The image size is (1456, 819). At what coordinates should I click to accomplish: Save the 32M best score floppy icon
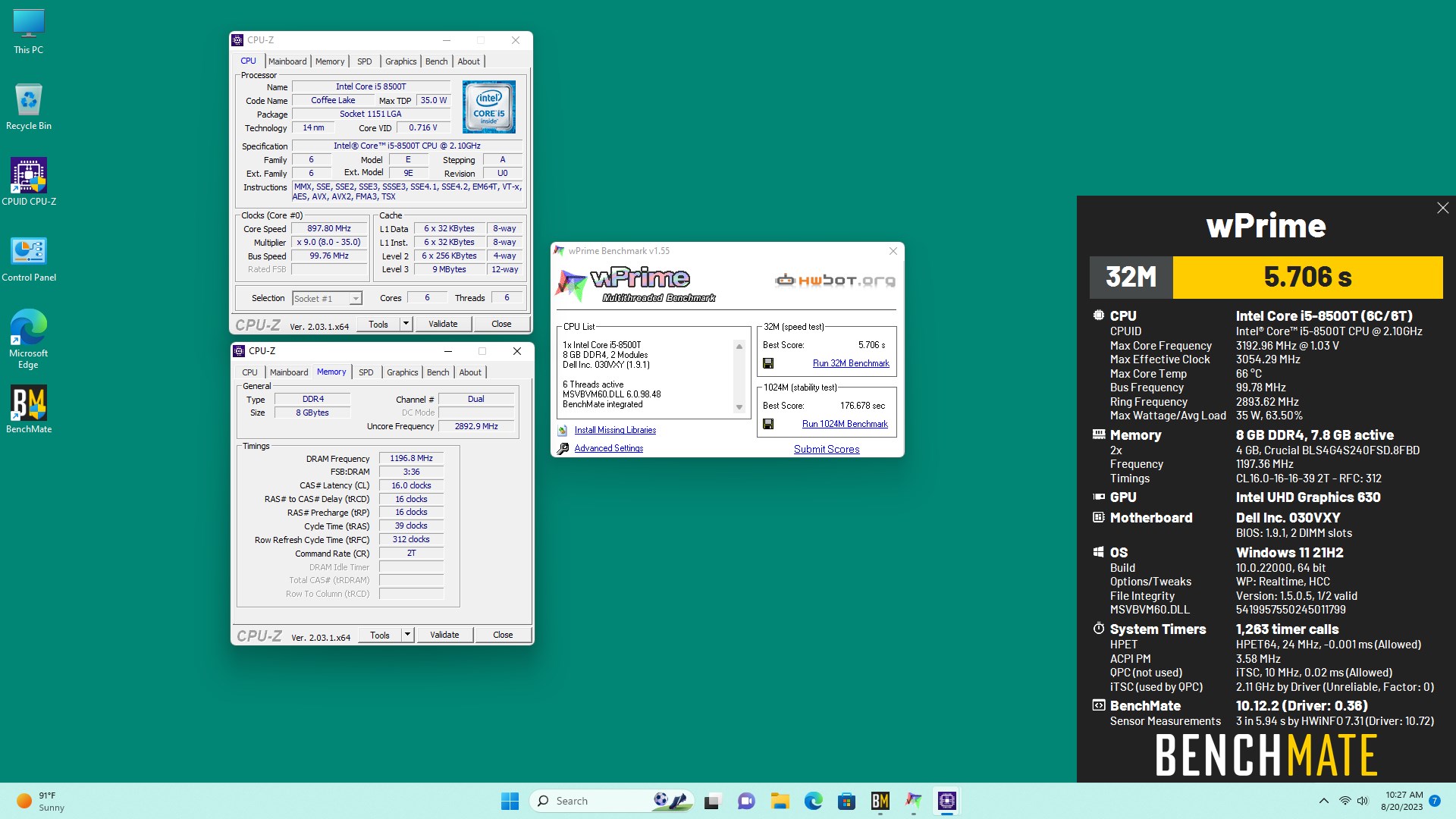coord(768,363)
